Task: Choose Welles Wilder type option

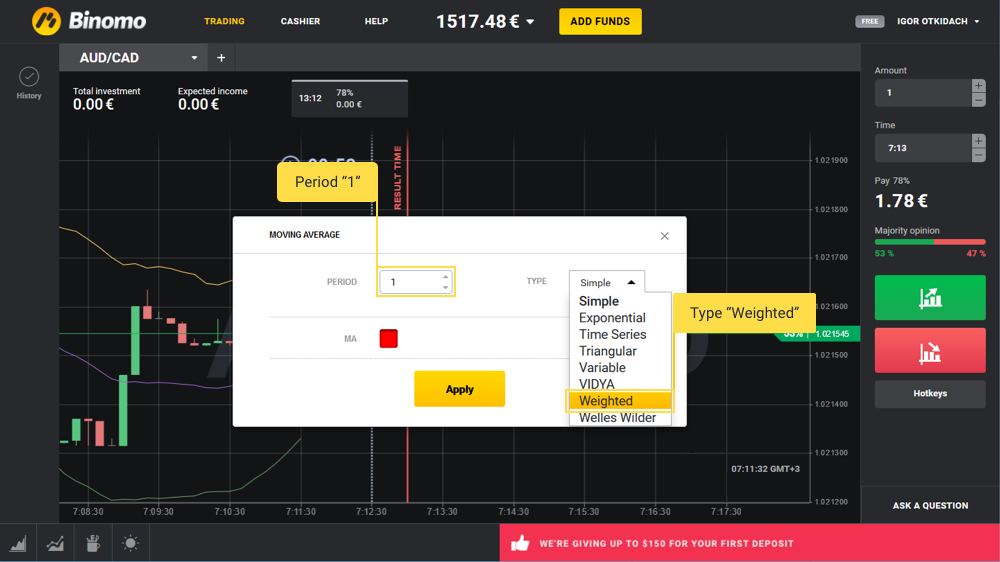Action: [617, 417]
